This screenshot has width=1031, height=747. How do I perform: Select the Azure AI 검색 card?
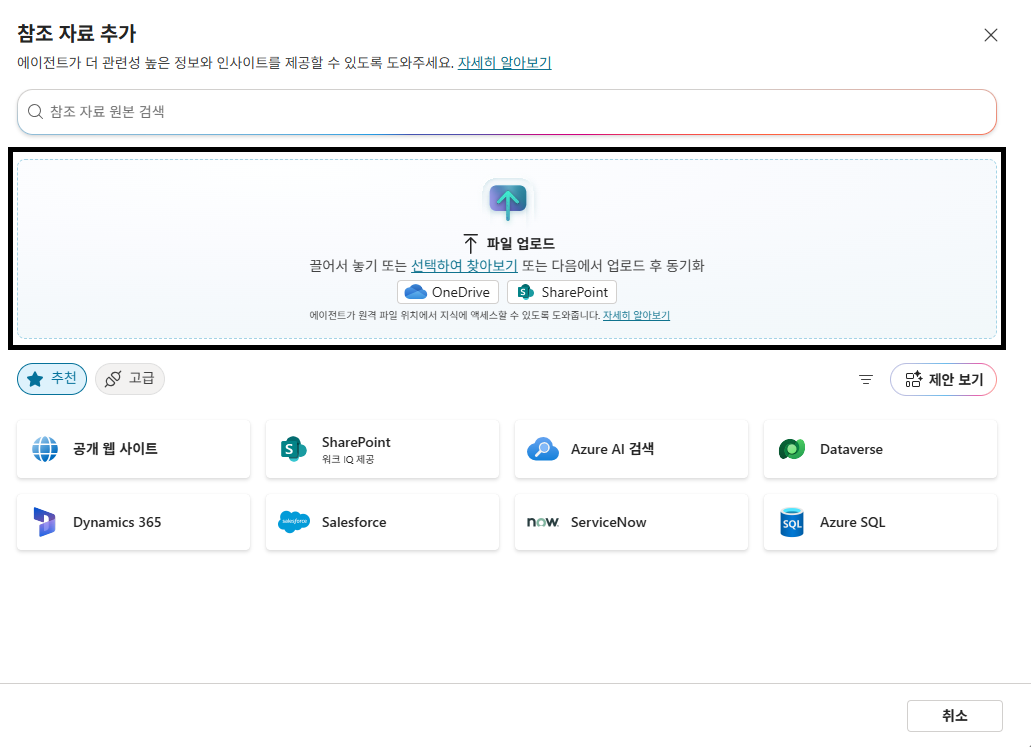[631, 449]
